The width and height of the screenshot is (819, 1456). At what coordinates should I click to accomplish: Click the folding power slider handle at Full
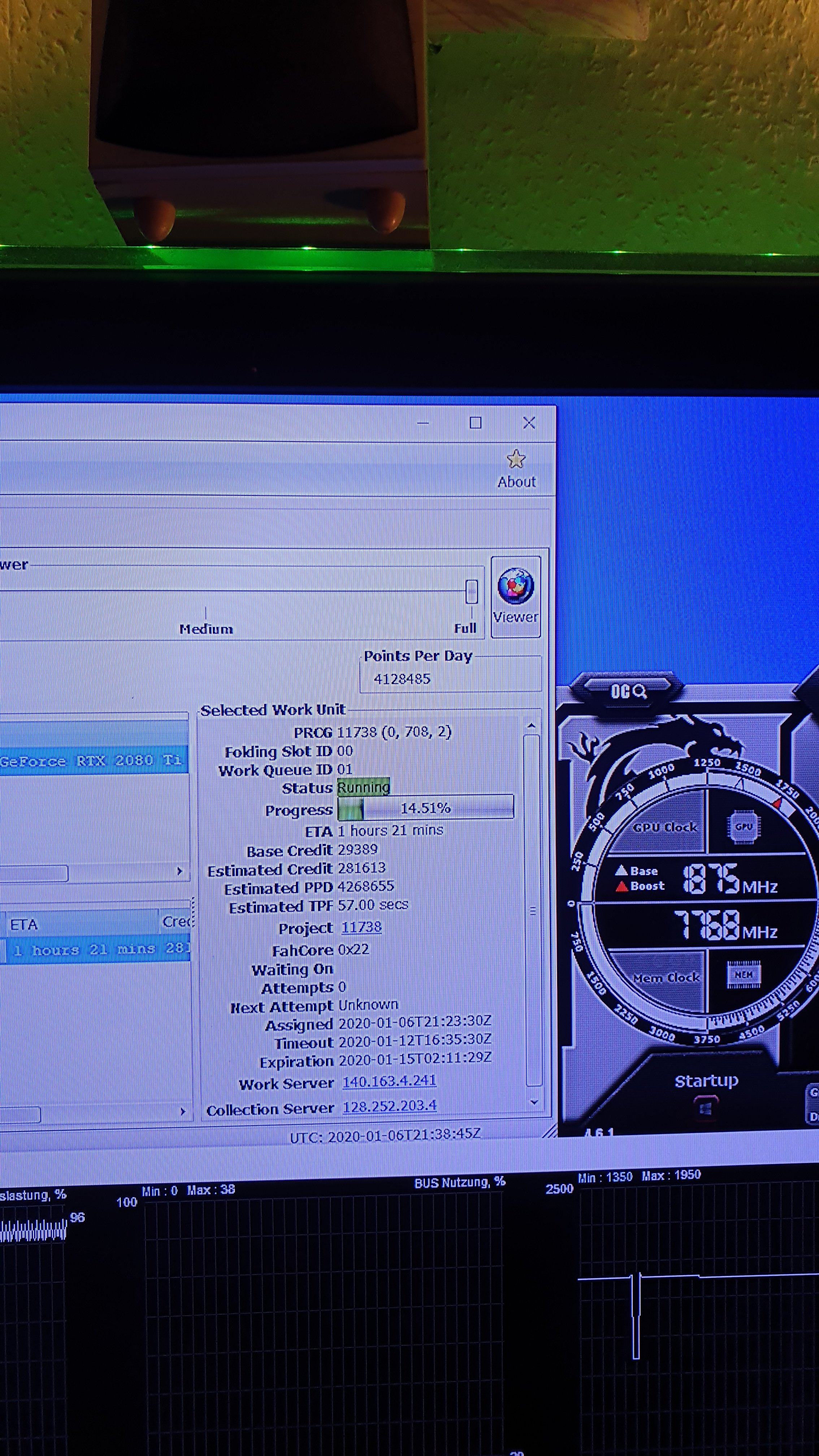click(x=471, y=592)
